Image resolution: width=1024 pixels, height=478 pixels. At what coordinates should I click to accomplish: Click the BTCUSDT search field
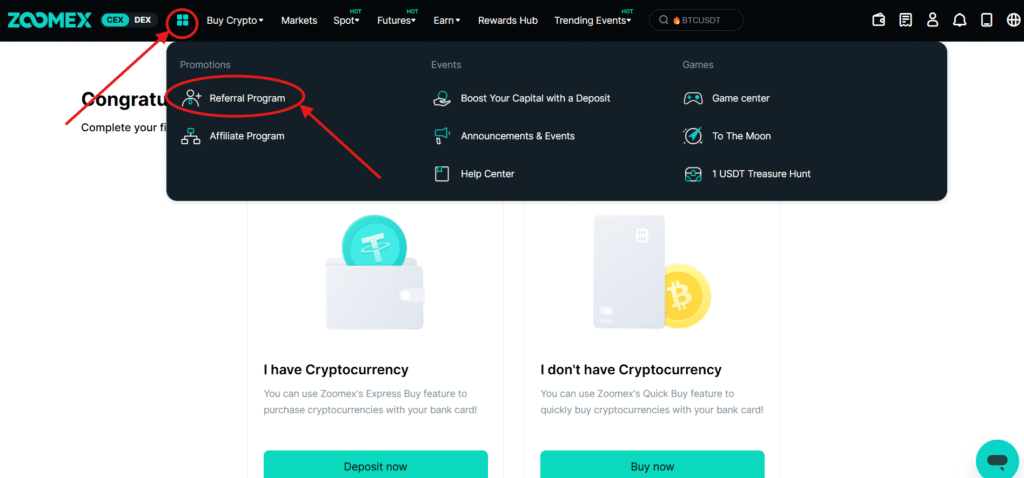[x=696, y=20]
